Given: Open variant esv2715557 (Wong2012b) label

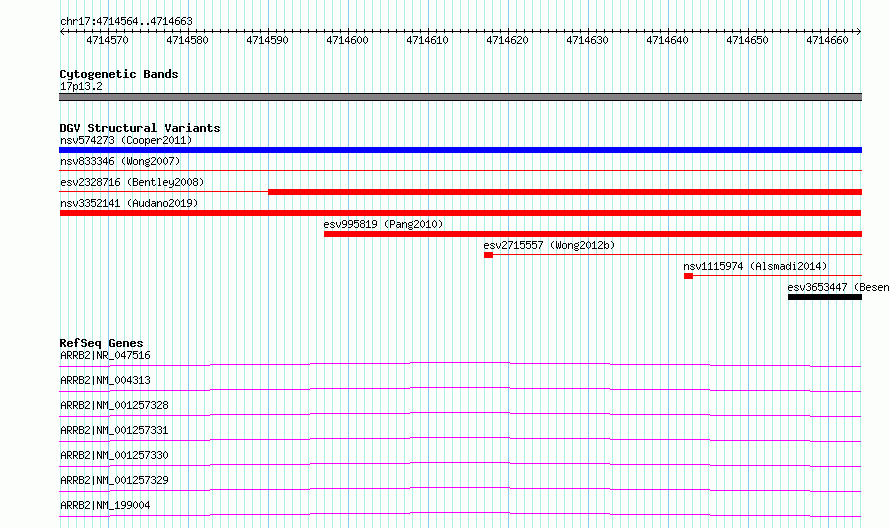Looking at the screenshot, I should coord(549,245).
